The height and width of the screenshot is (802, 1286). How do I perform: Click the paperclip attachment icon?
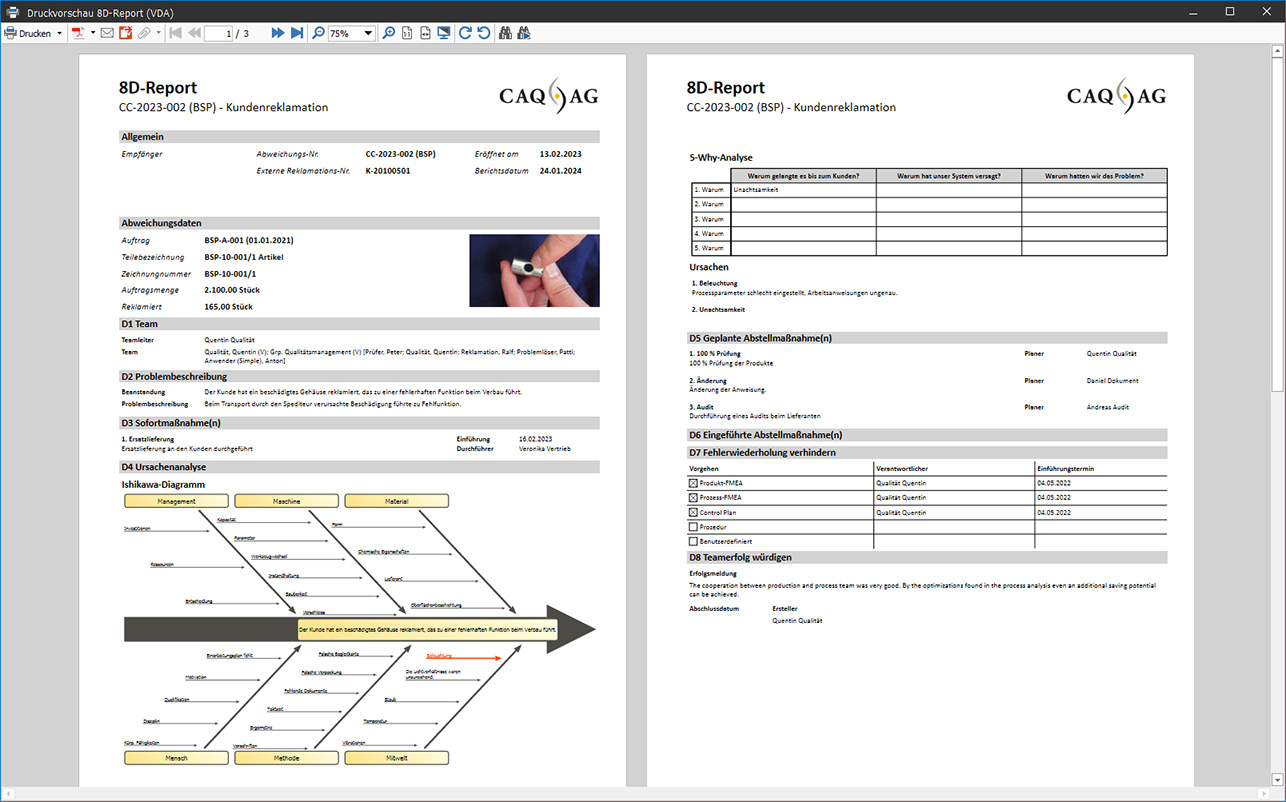144,33
